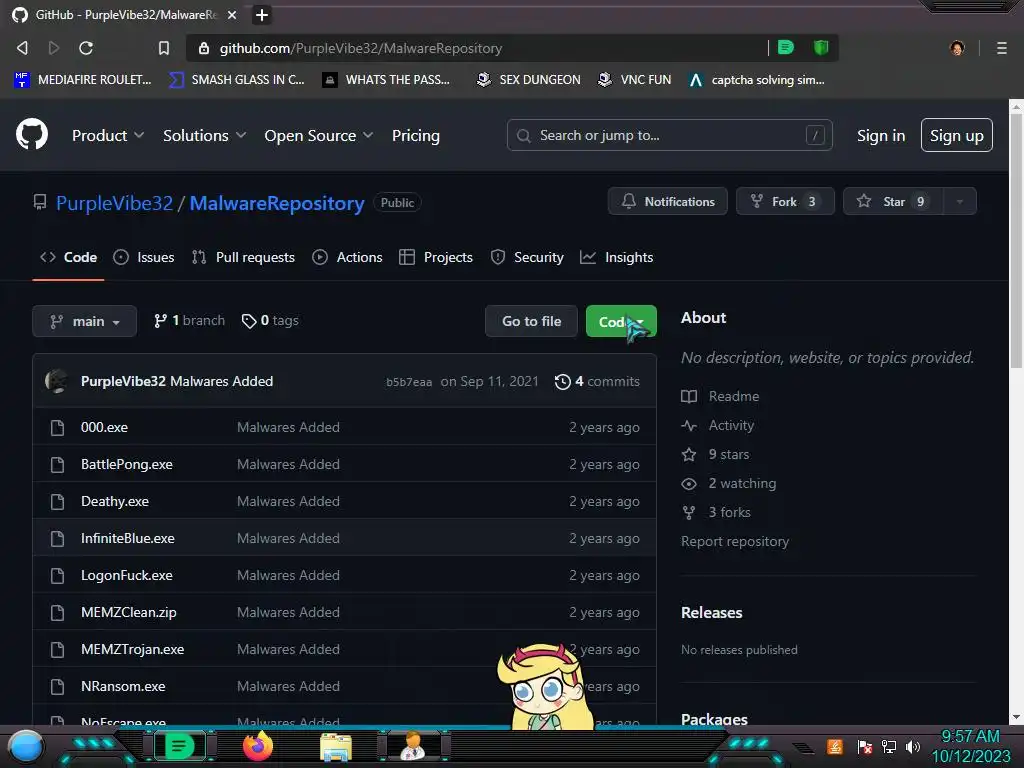This screenshot has height=768, width=1024.
Task: Open file 000.exe
Action: [104, 427]
